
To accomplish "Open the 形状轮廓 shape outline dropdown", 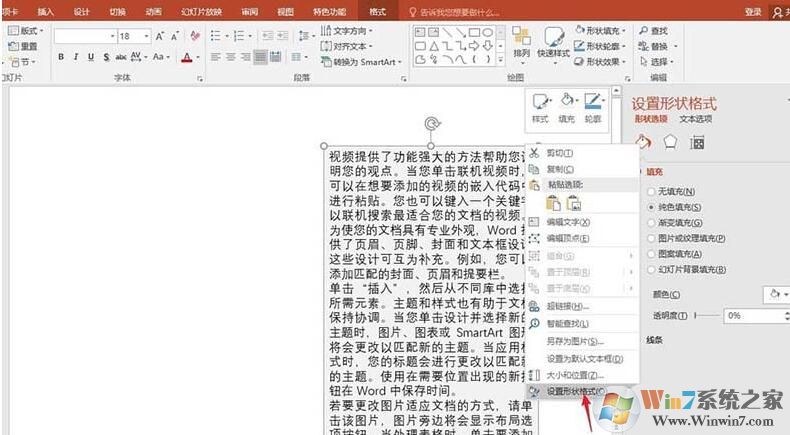I will [x=600, y=46].
